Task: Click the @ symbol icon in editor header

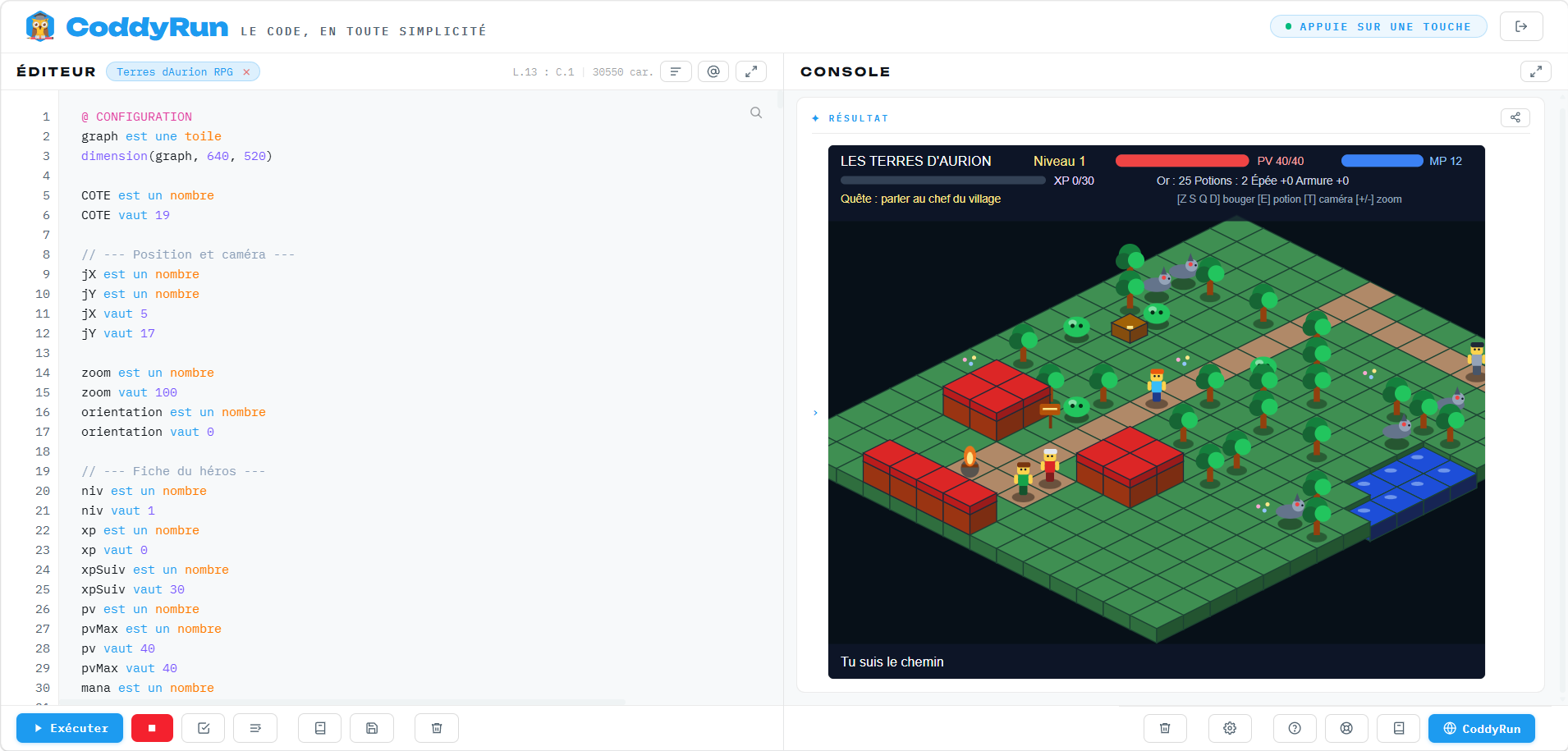Action: [713, 71]
